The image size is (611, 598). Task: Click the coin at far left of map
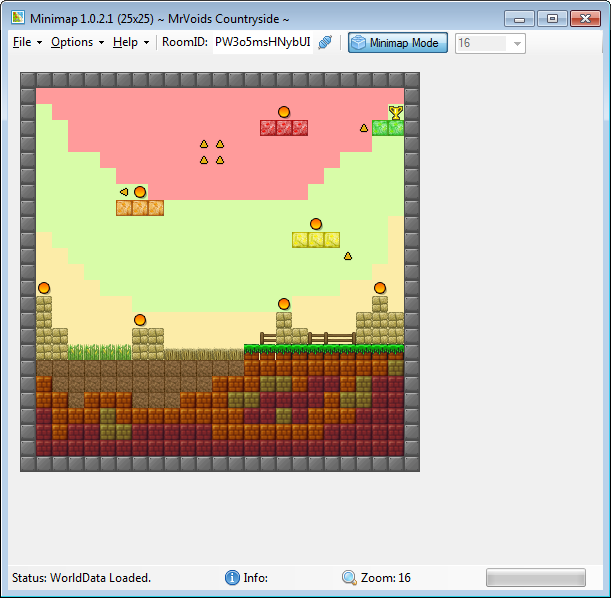tap(44, 288)
